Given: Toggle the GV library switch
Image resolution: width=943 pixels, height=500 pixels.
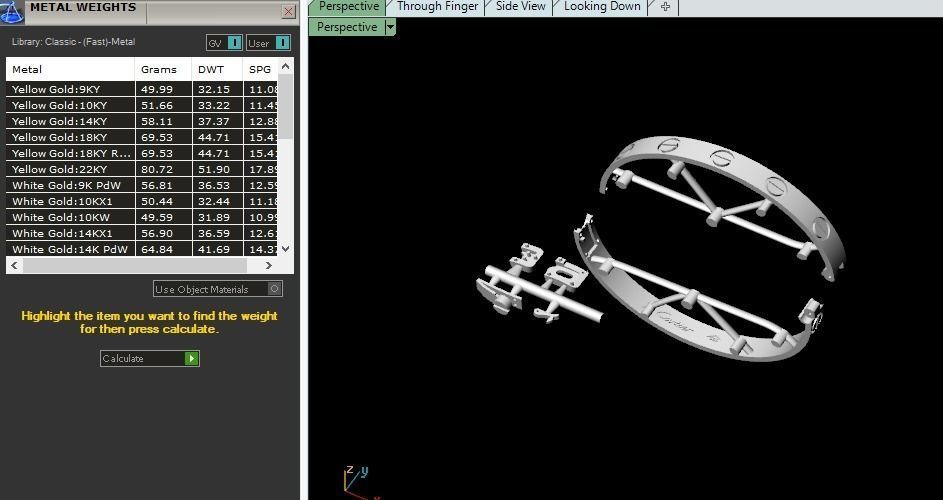Looking at the screenshot, I should point(224,43).
